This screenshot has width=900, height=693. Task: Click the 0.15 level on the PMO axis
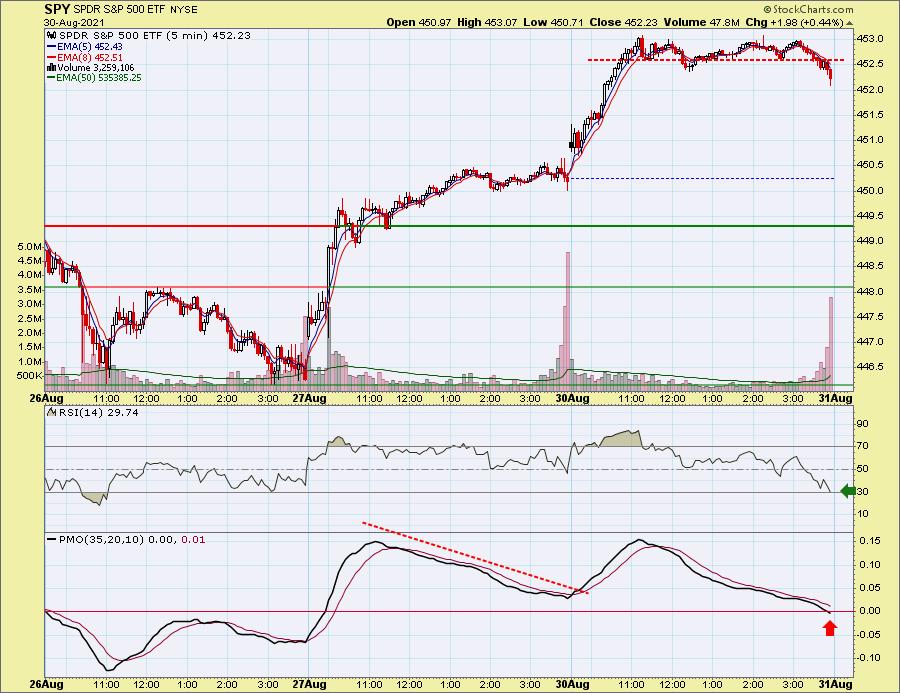870,541
